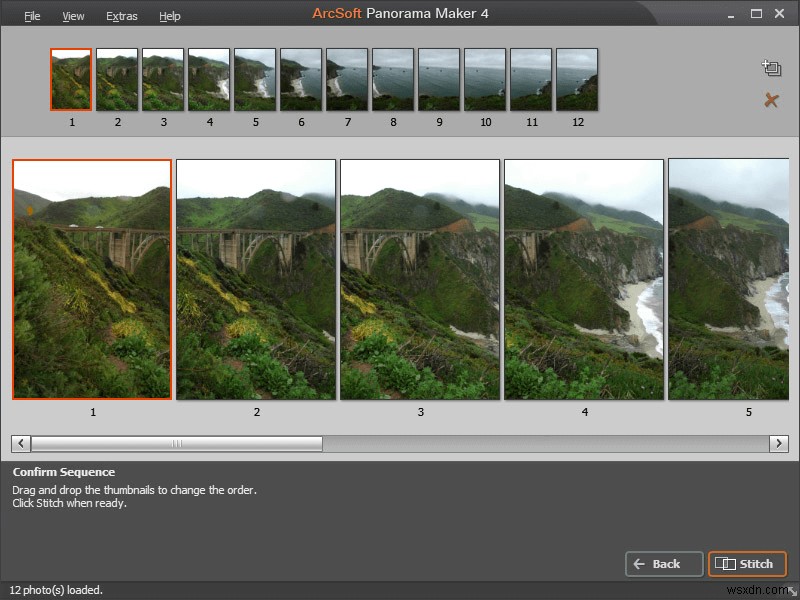Click the right scroll arrow
The height and width of the screenshot is (600, 800).
[x=779, y=443]
